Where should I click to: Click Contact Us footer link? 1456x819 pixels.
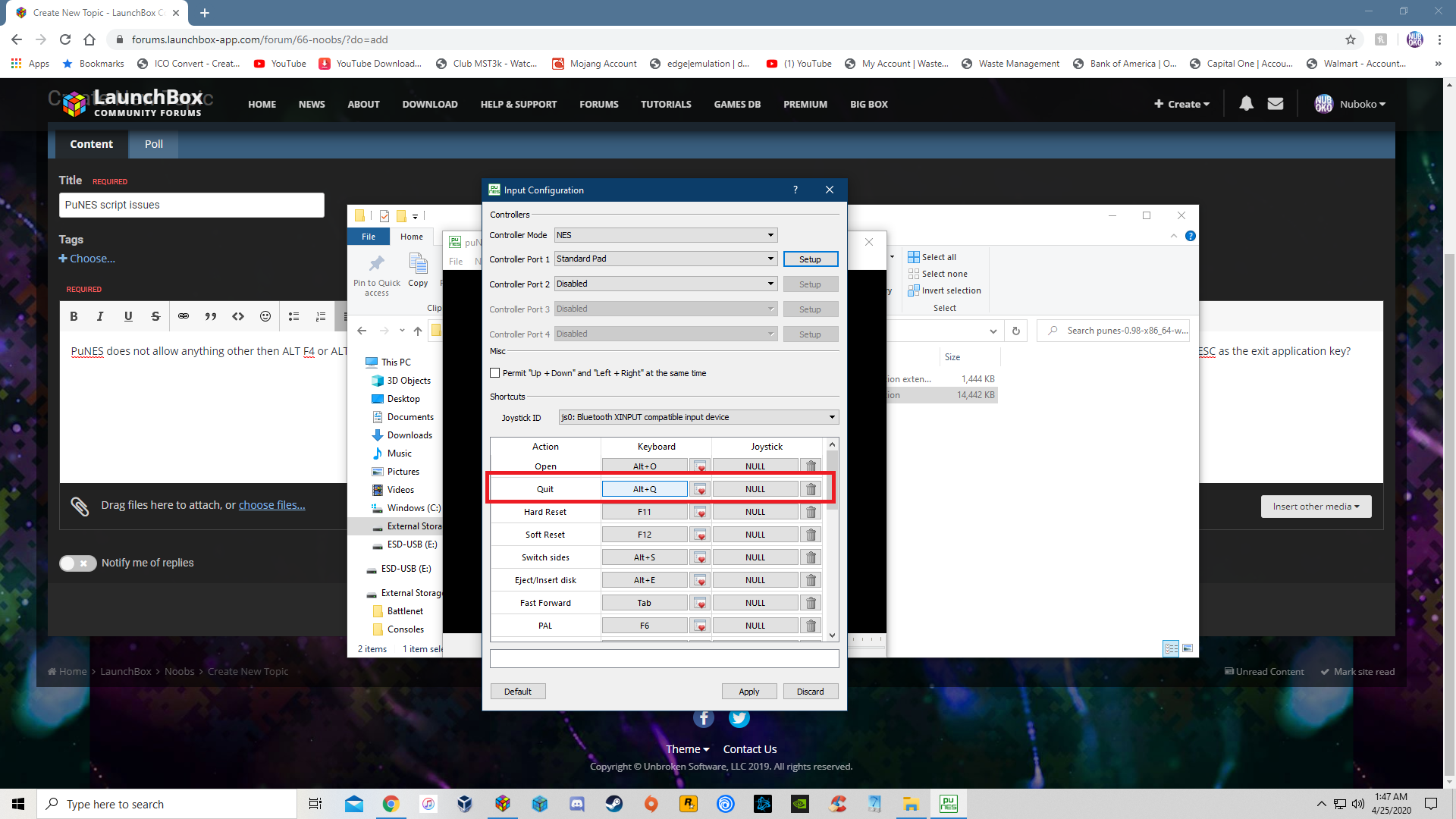750,749
